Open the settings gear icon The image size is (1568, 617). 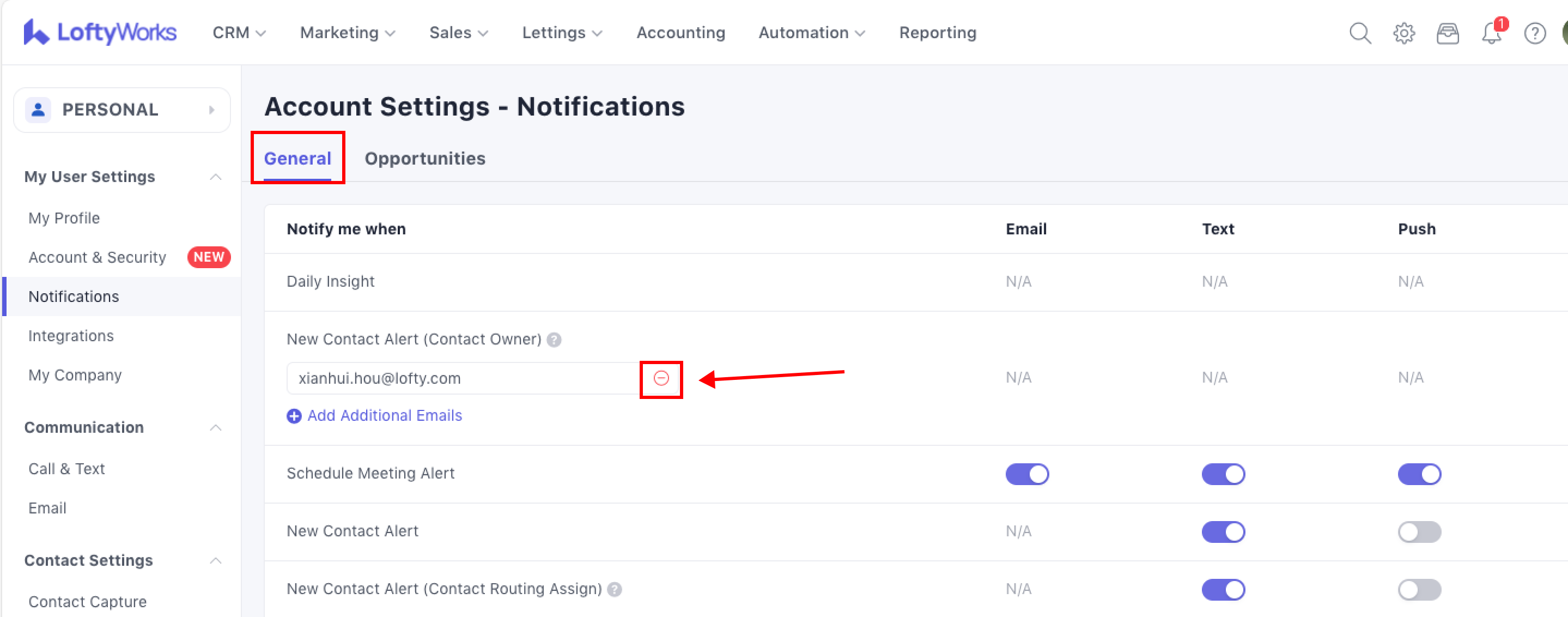click(x=1403, y=33)
